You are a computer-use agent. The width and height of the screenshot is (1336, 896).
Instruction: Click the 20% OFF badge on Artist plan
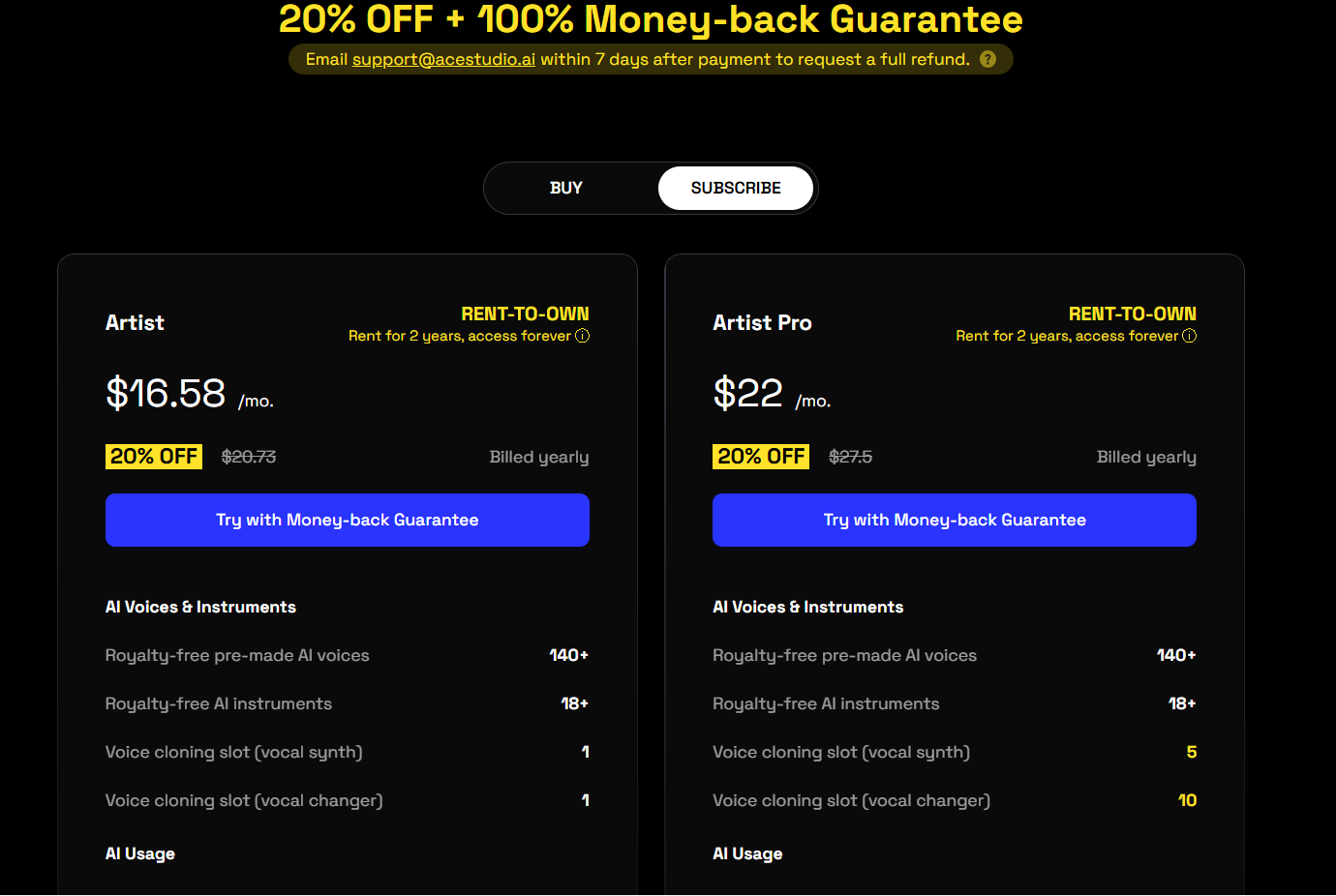coord(154,457)
